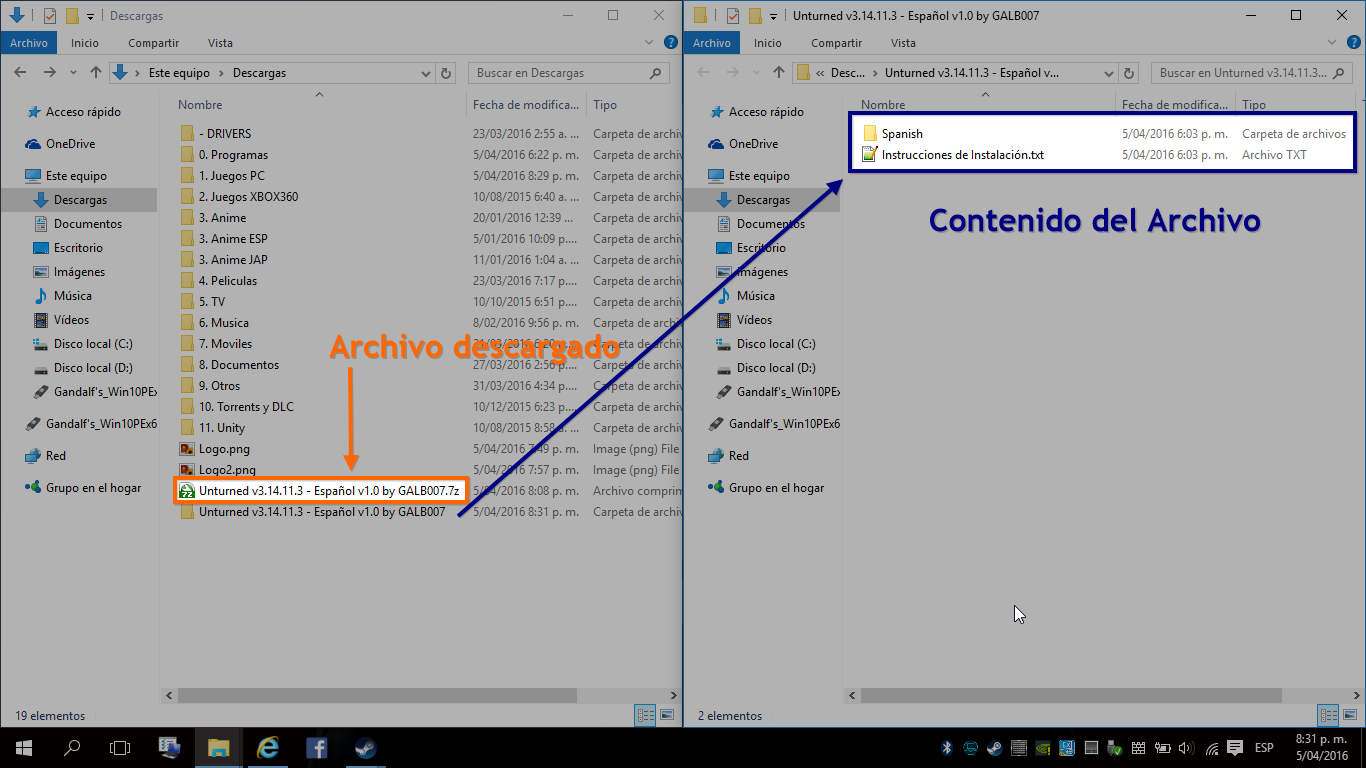1366x768 pixels.
Task: Click Properties icon in Unturned title bar
Action: point(733,16)
